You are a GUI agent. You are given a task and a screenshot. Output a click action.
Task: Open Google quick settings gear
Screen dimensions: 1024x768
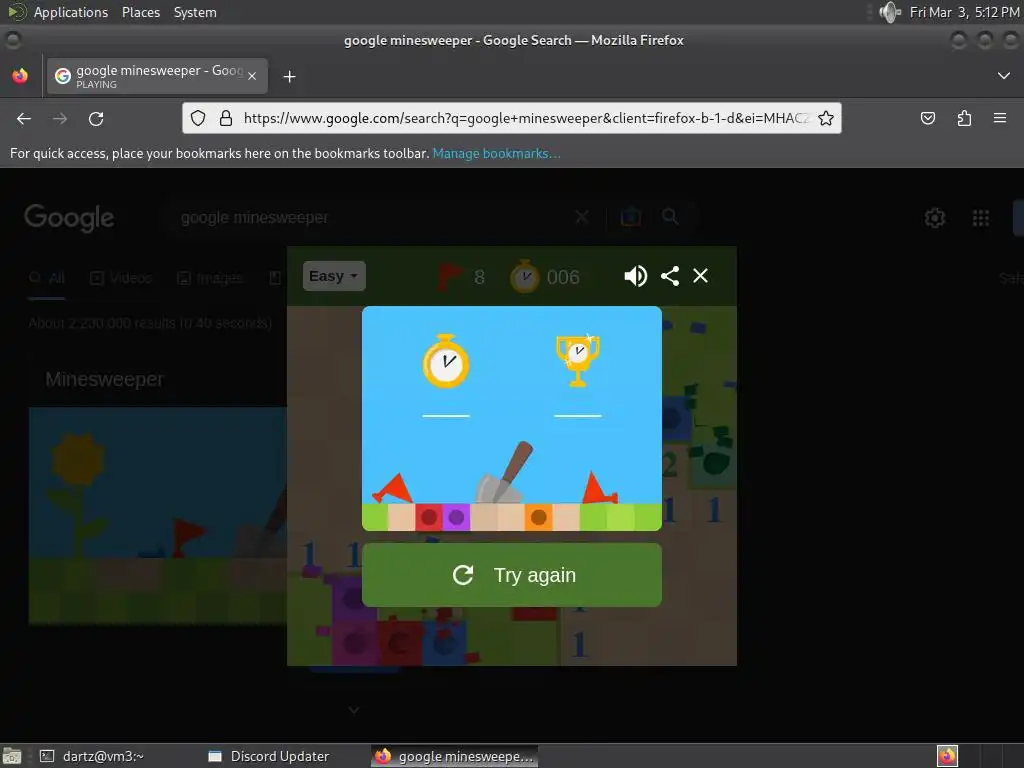[935, 217]
